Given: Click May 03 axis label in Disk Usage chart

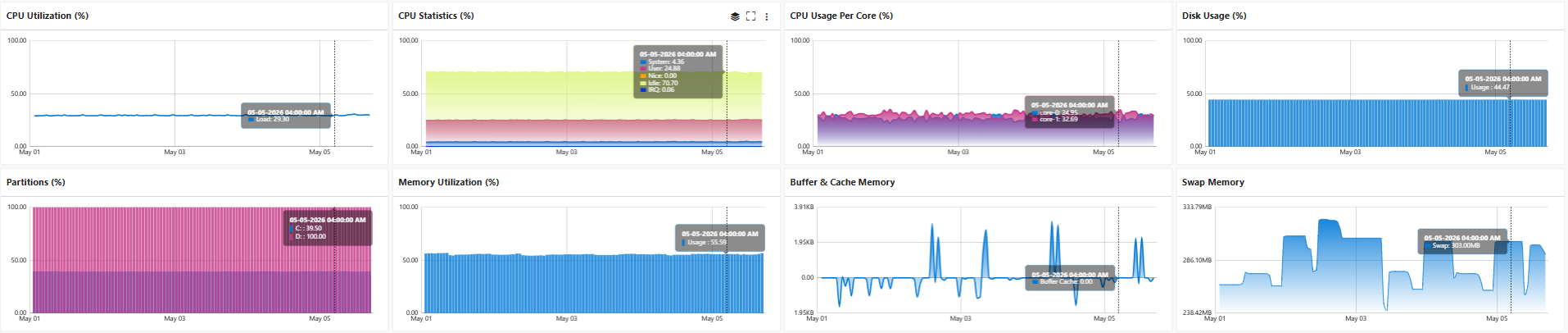Looking at the screenshot, I should coord(1350,152).
